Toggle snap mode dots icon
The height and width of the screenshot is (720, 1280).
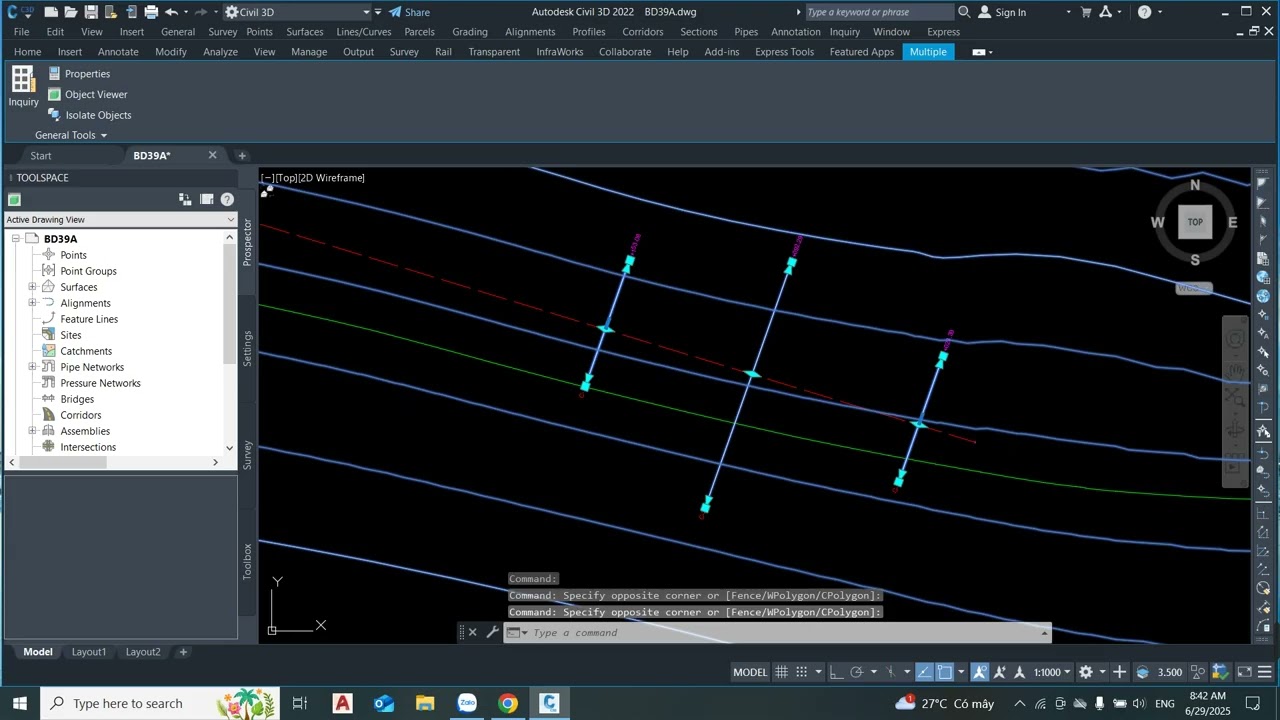point(802,672)
